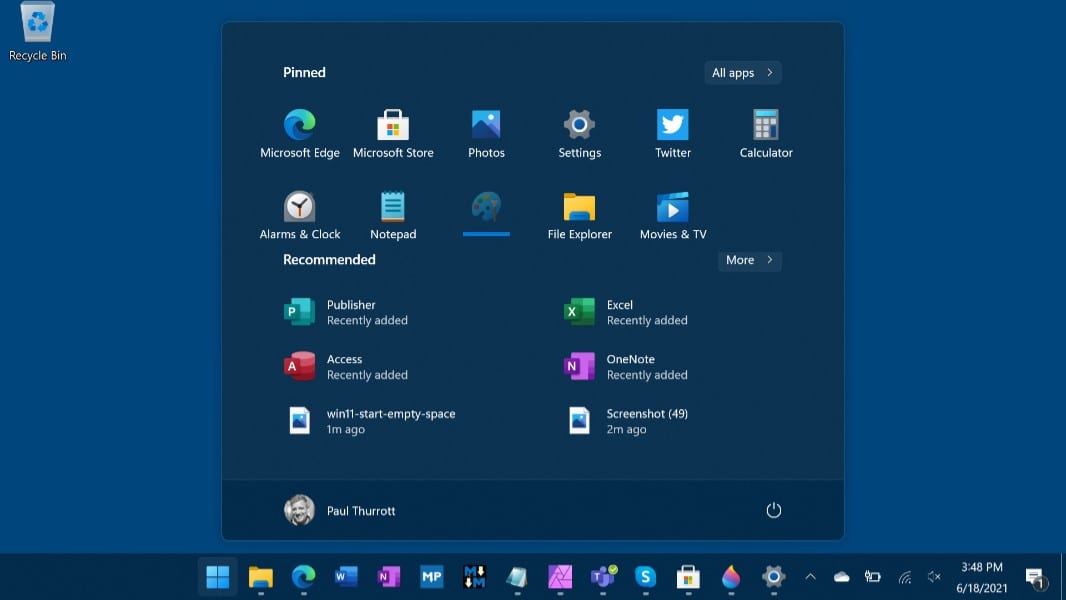Screen dimensions: 1066x600
Task: Launch the Twitter app
Action: (672, 133)
